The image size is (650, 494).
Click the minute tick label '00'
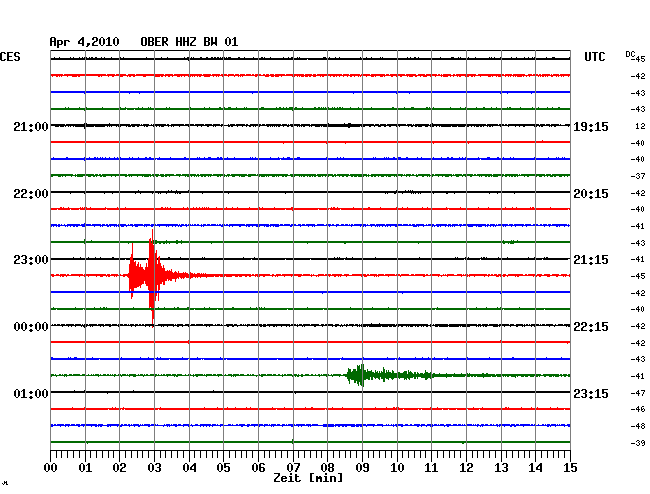click(x=51, y=467)
